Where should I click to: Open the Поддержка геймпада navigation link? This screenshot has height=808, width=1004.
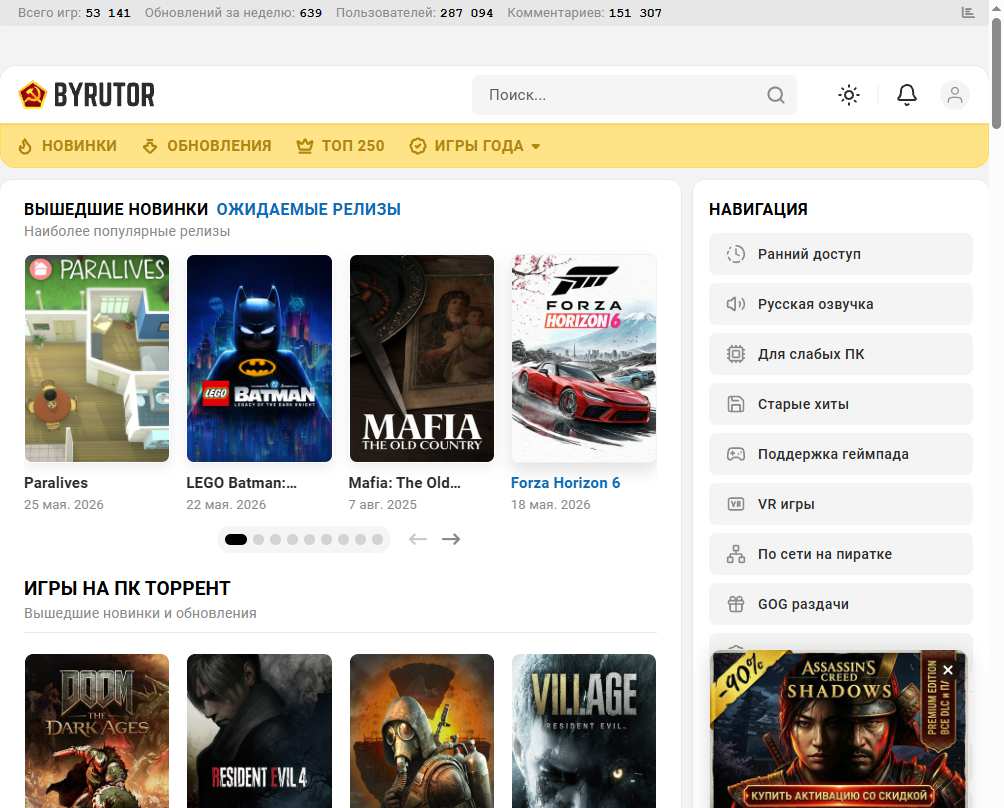tap(841, 454)
